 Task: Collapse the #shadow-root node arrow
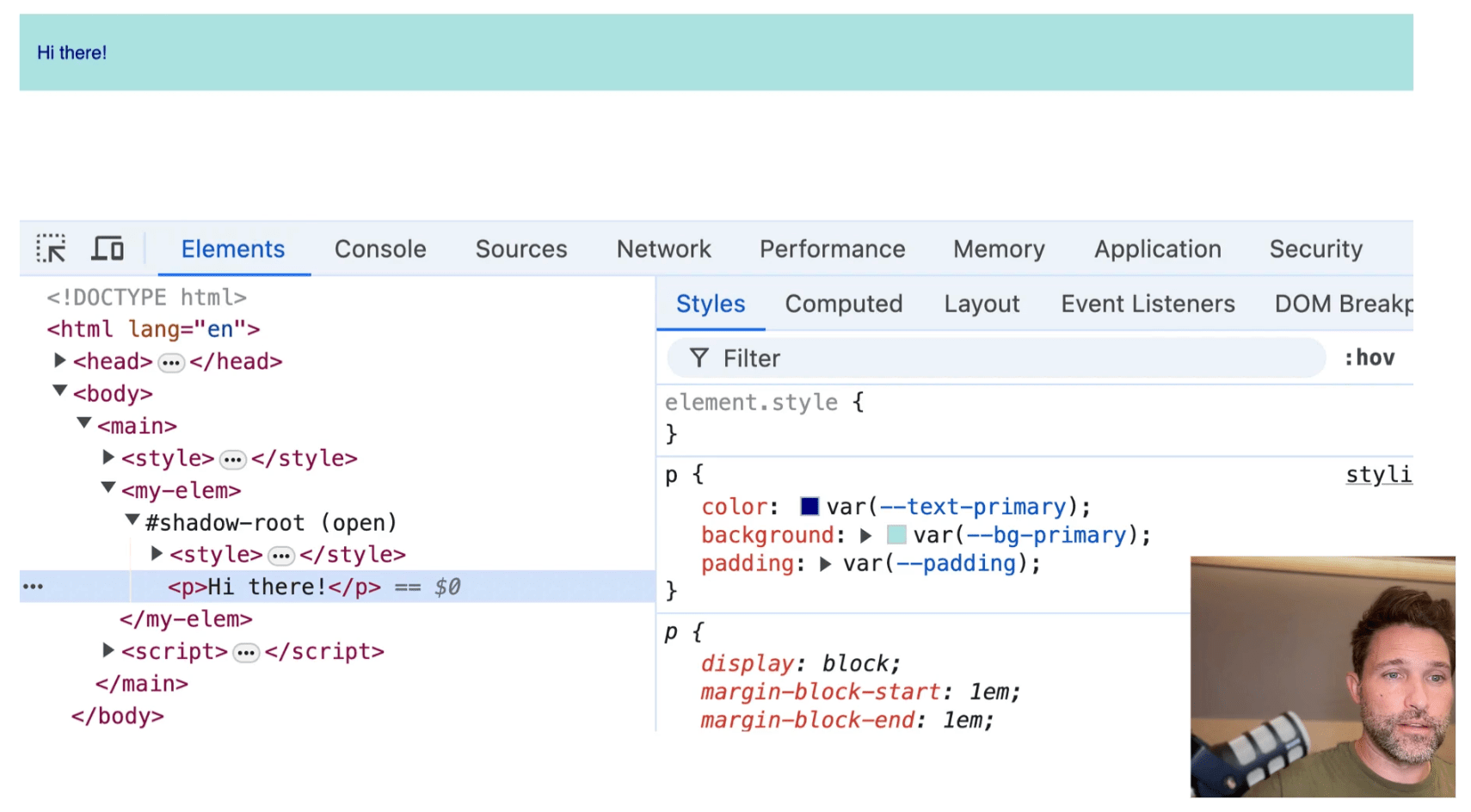132,520
